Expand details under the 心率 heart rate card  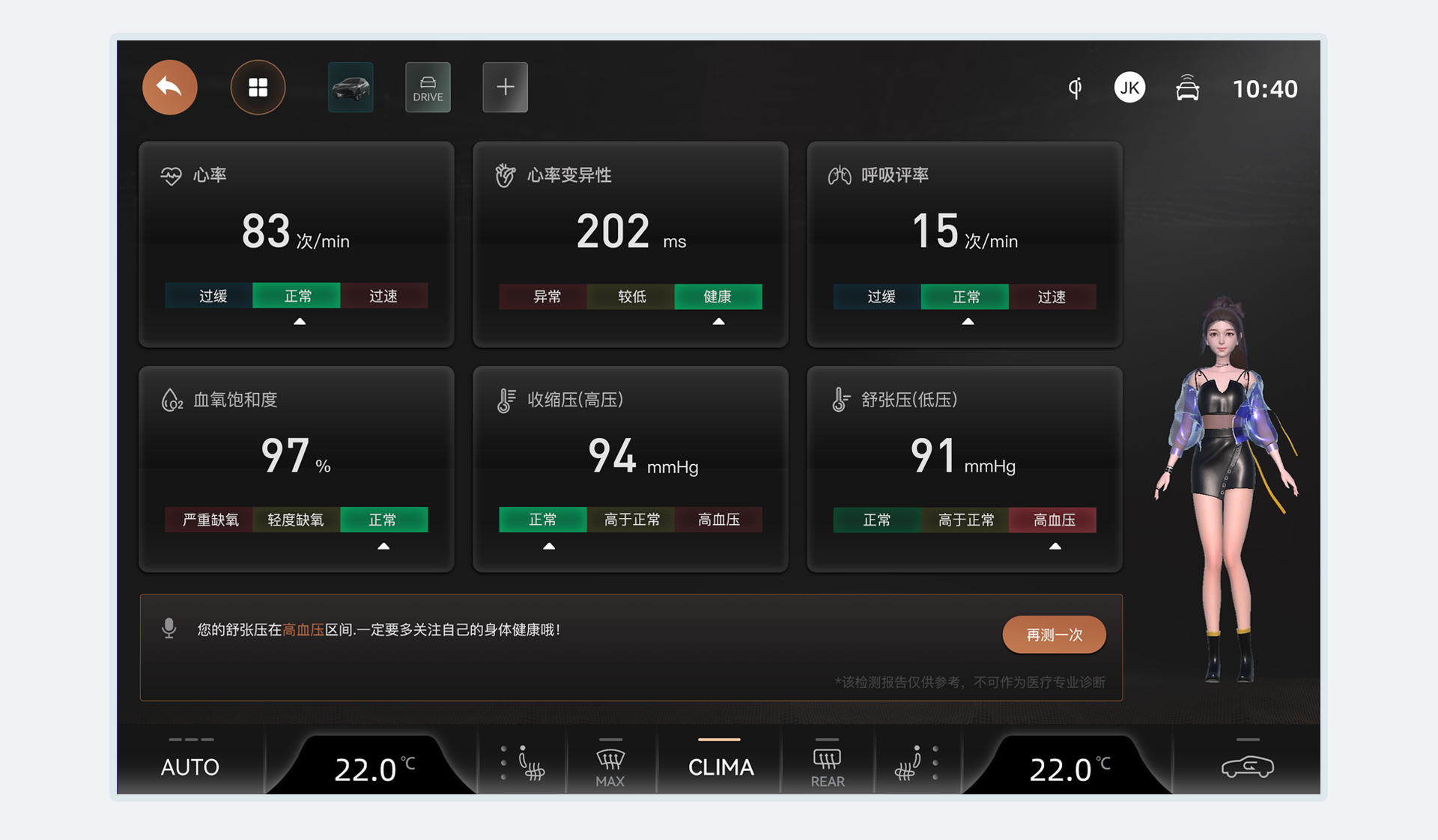[x=300, y=320]
